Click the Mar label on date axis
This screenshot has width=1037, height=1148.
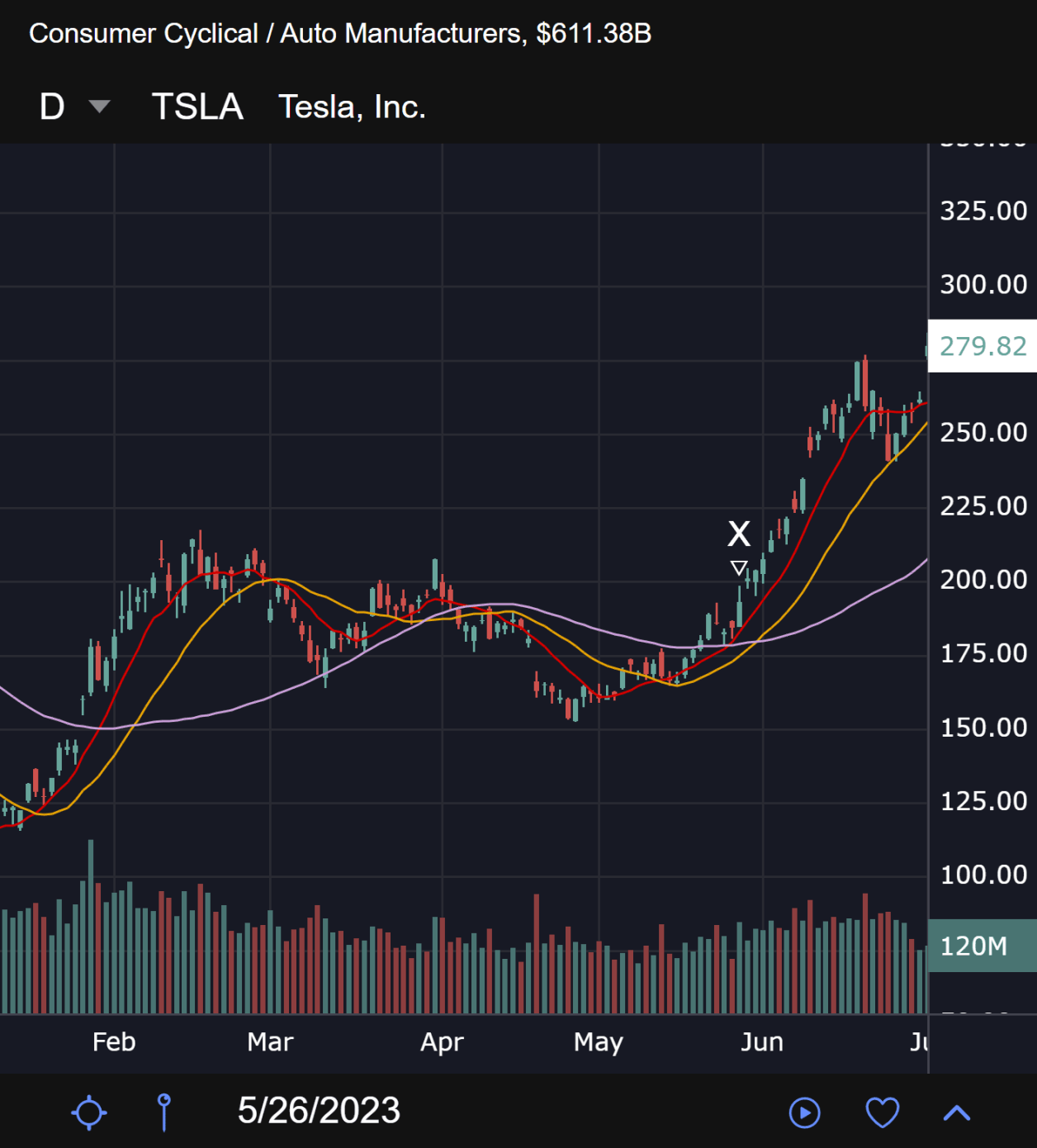[x=270, y=1042]
